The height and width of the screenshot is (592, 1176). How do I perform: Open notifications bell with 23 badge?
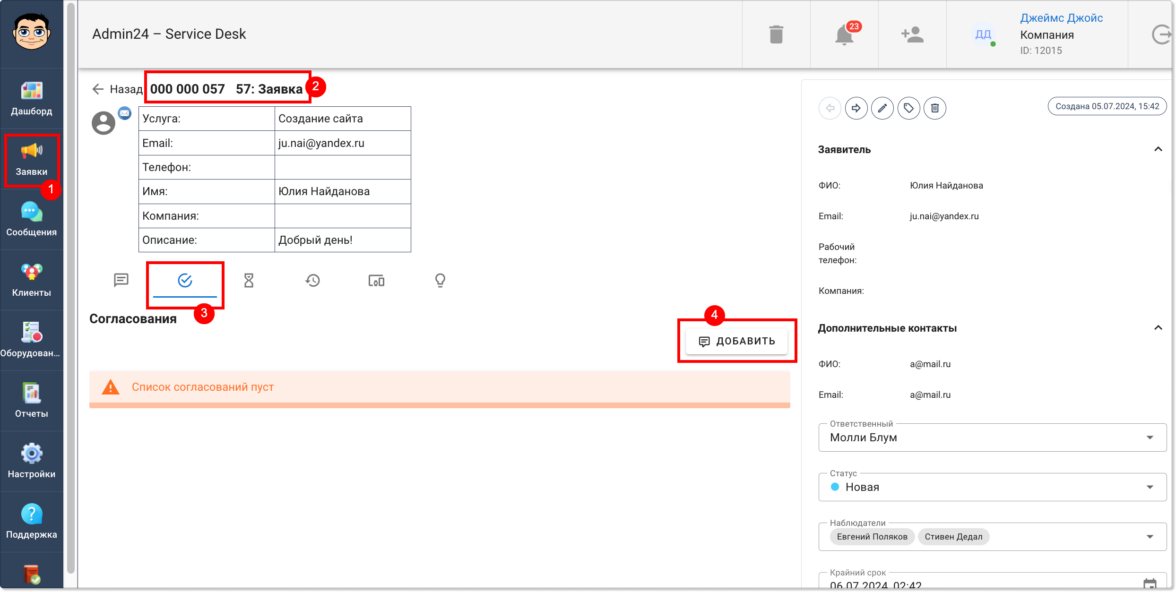844,35
